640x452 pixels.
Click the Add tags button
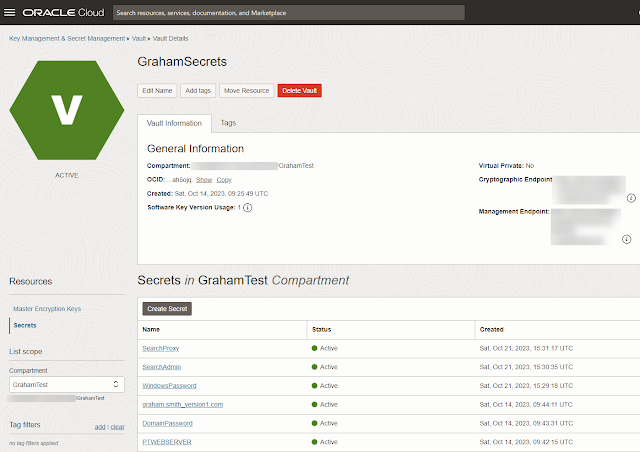(198, 91)
